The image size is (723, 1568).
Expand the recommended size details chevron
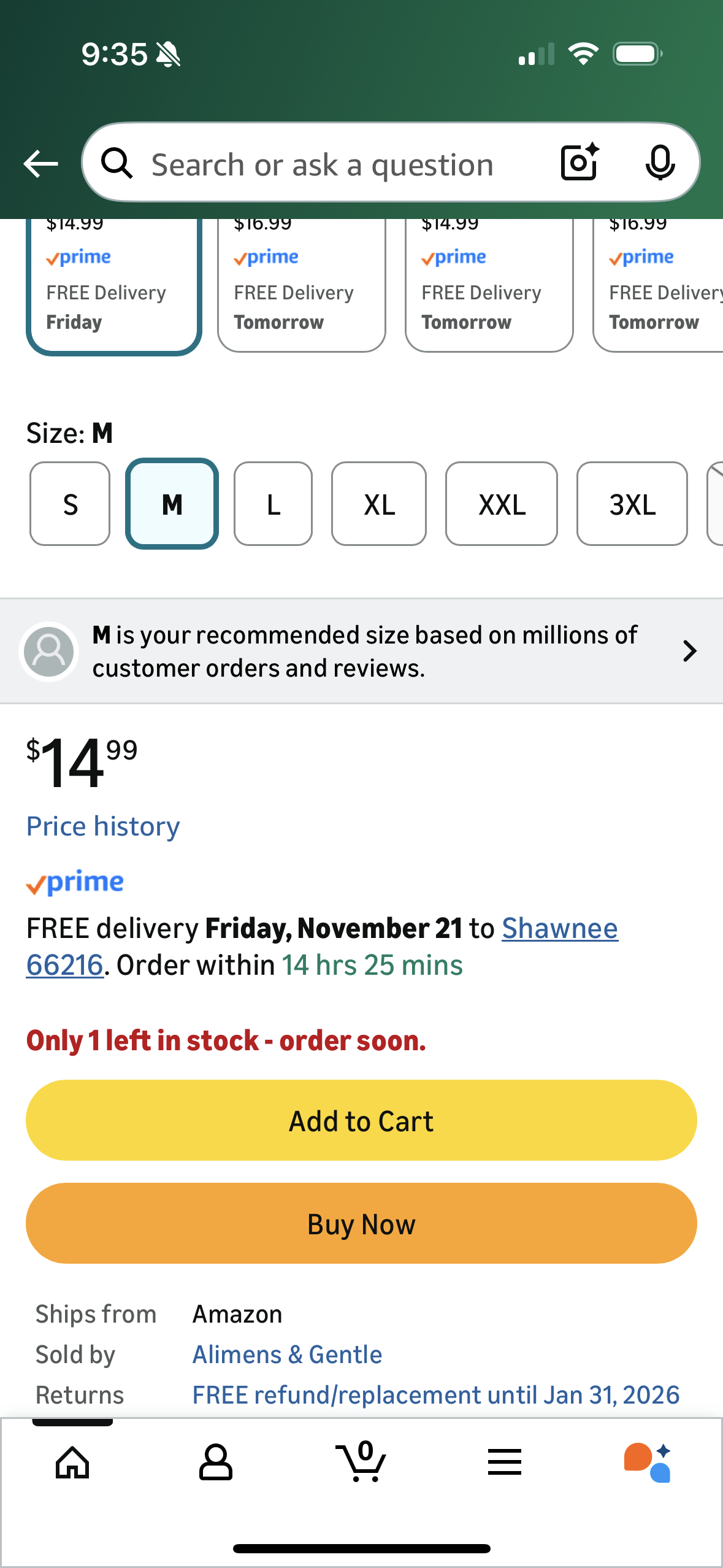click(x=689, y=651)
